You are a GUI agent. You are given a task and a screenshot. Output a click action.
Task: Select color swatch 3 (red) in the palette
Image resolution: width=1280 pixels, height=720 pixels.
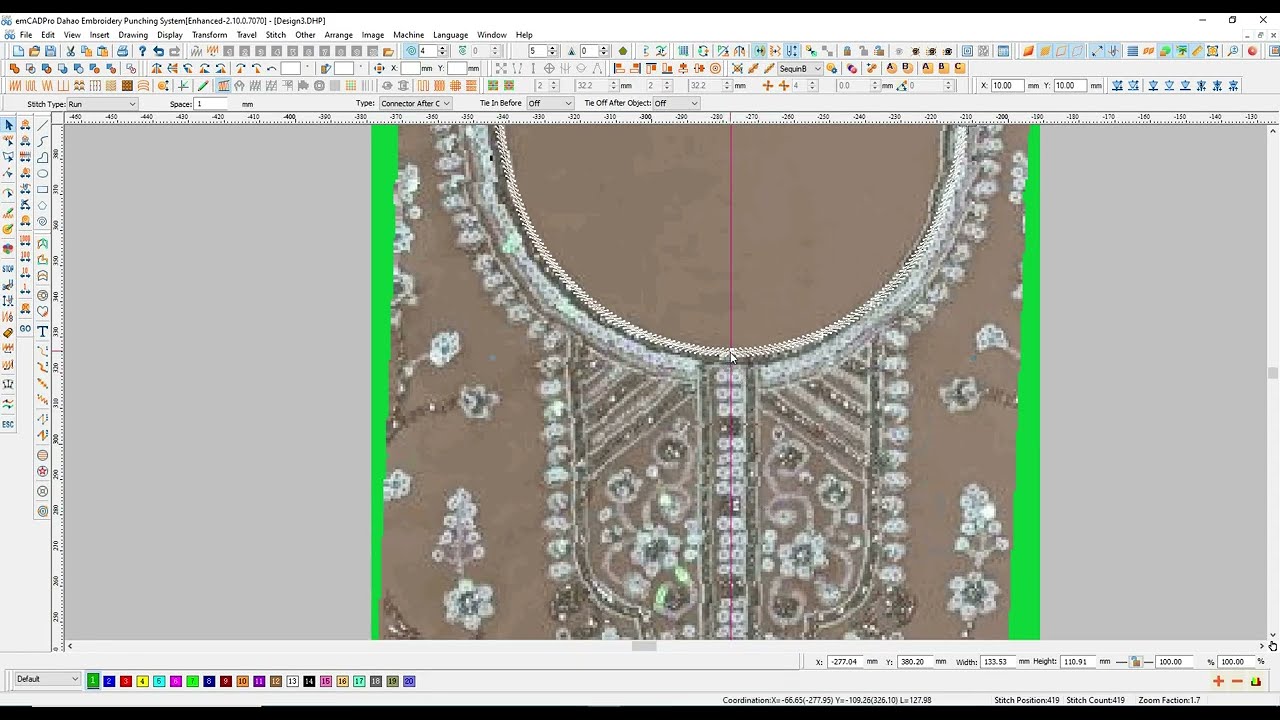[x=126, y=681]
